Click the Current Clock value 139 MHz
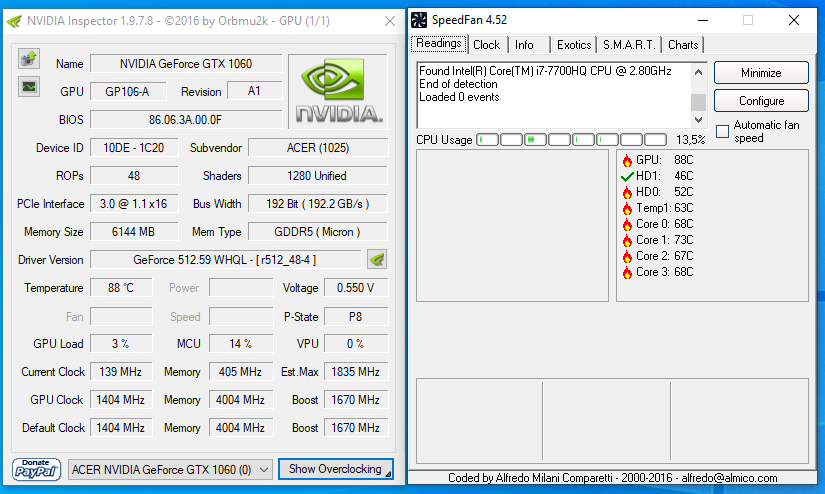The height and width of the screenshot is (494, 825). click(x=121, y=372)
